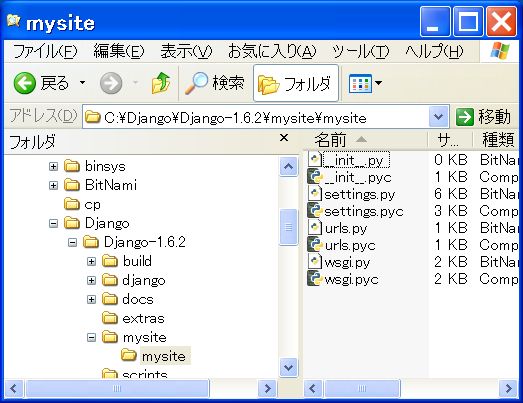The height and width of the screenshot is (403, 523).
Task: Select the __init__.py file icon
Action: pos(315,159)
